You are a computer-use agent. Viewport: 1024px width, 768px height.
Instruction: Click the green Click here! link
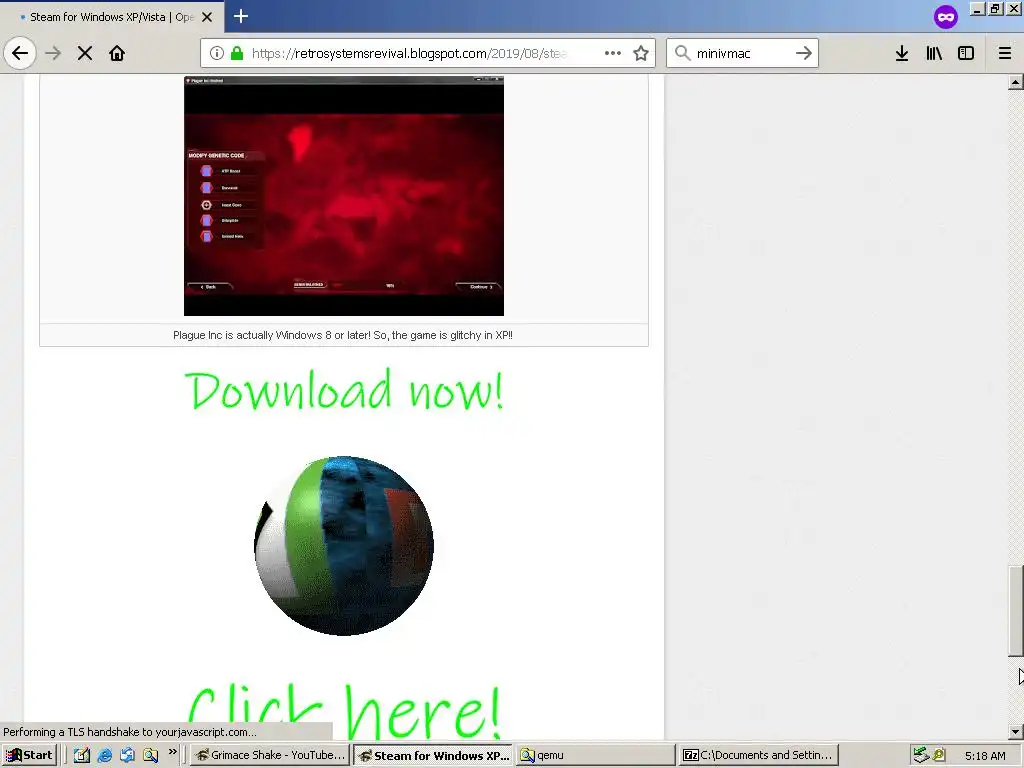pos(344,712)
